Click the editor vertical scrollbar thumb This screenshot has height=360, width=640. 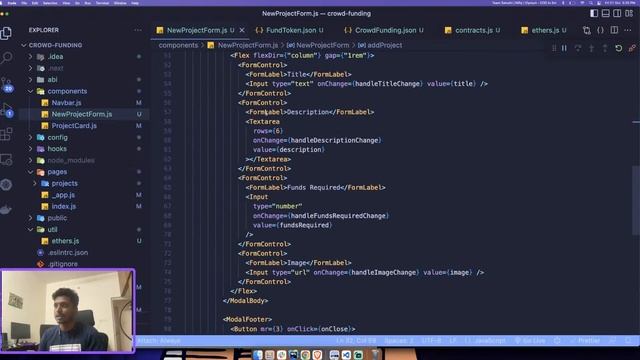coord(636,200)
